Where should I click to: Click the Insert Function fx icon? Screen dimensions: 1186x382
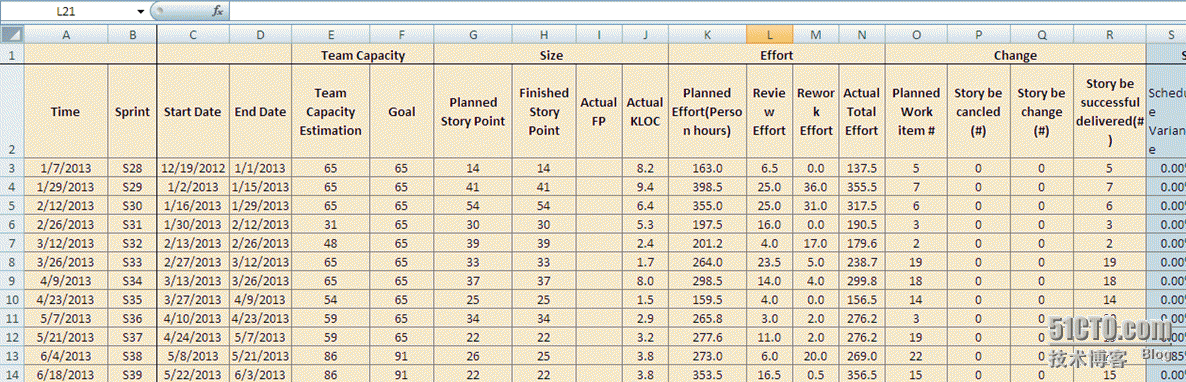[217, 11]
